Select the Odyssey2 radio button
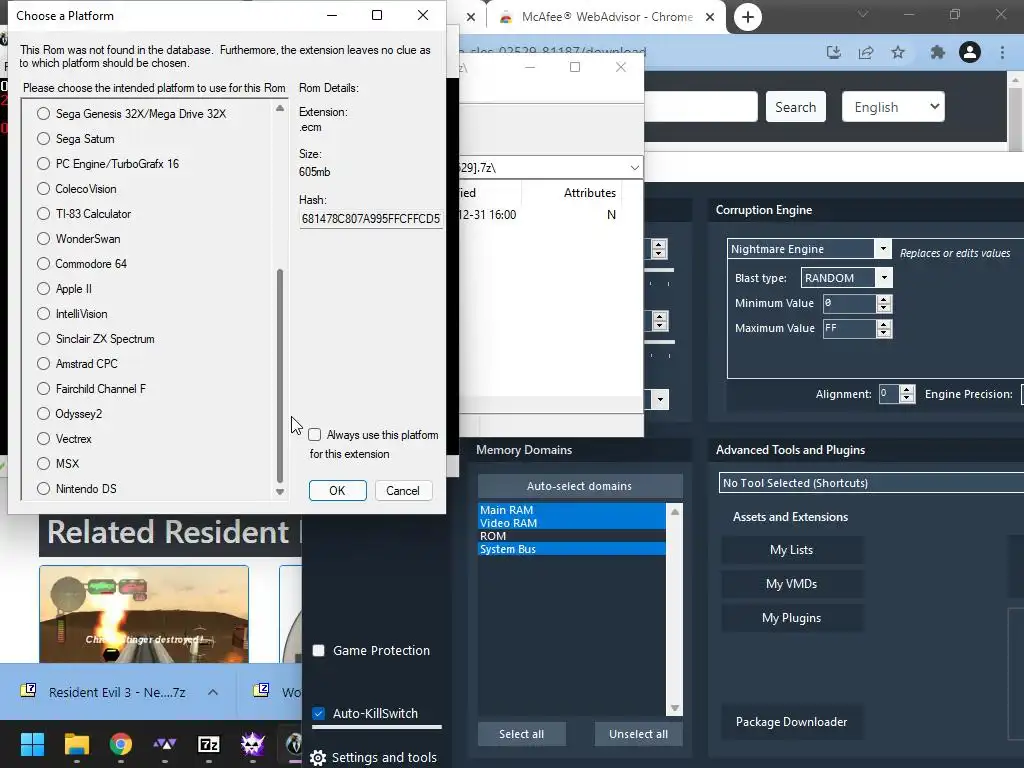This screenshot has width=1024, height=768. [44, 413]
